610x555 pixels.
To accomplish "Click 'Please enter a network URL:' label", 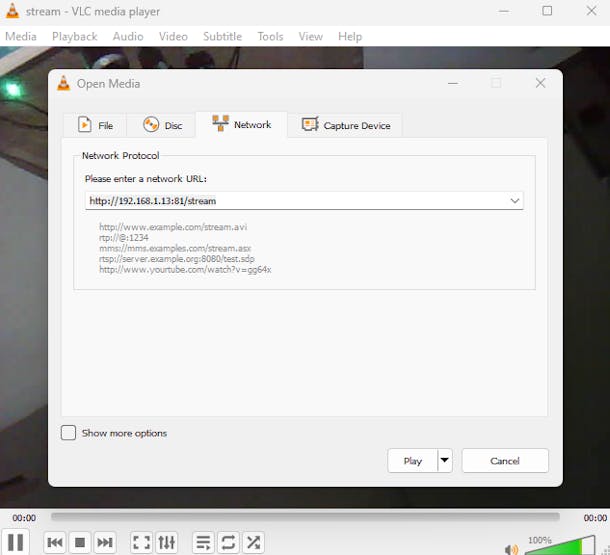I will tap(145, 179).
